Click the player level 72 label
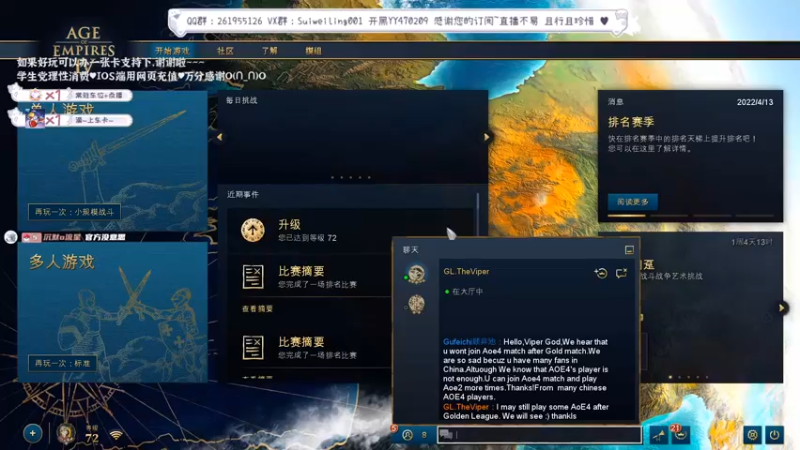 92,437
